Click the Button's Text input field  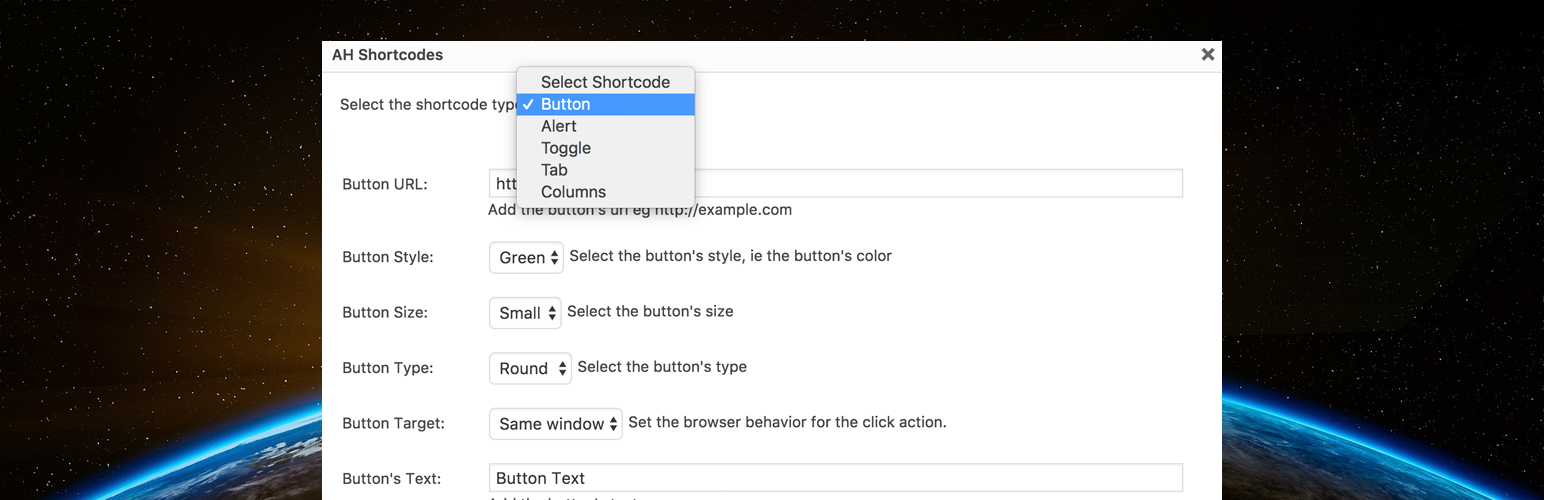[836, 478]
